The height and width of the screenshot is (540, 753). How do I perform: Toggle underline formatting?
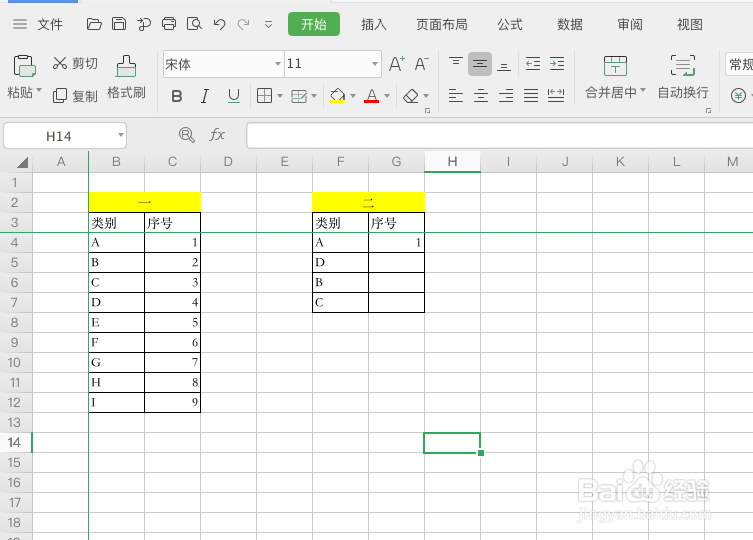coord(234,96)
